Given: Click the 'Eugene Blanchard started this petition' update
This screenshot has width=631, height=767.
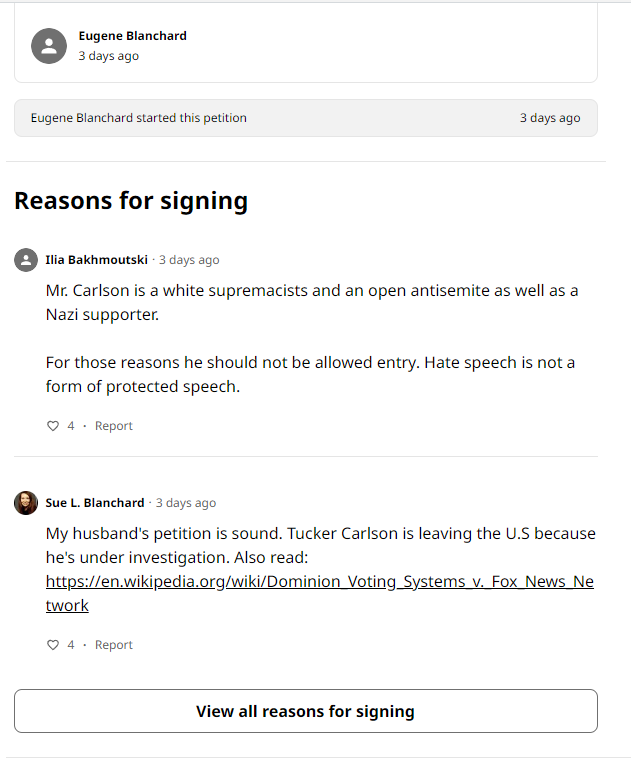Looking at the screenshot, I should click(139, 118).
